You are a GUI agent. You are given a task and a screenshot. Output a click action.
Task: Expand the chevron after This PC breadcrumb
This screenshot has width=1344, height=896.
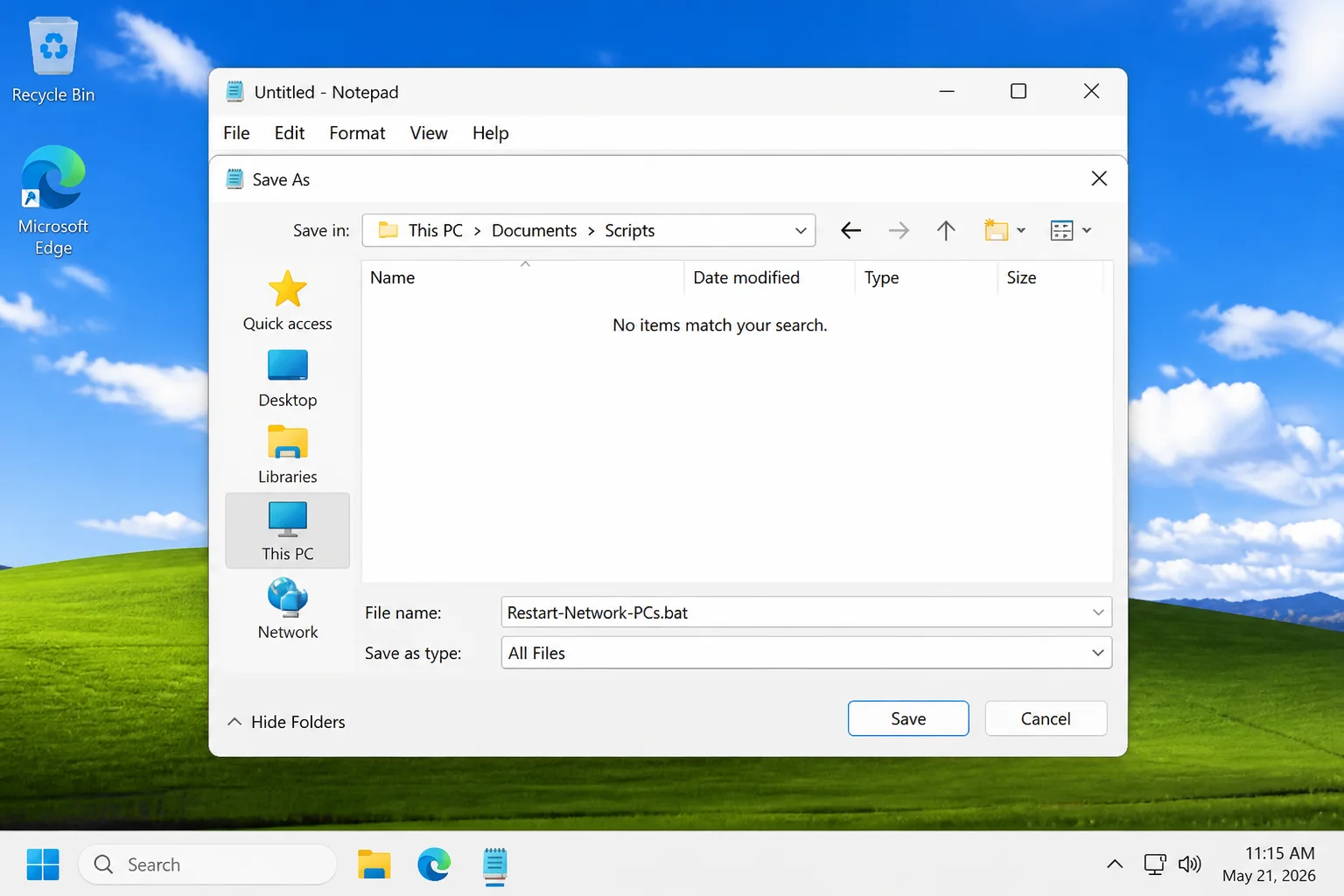(478, 231)
